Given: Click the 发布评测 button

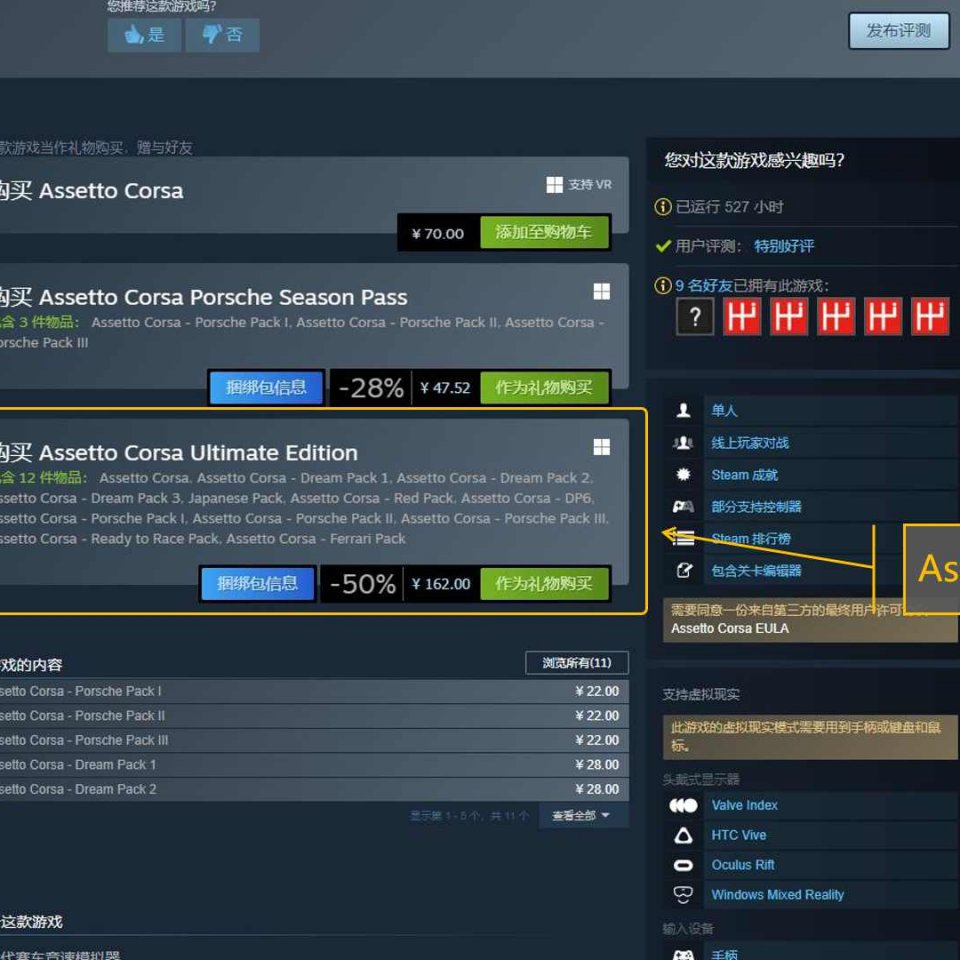Looking at the screenshot, I should tap(899, 31).
